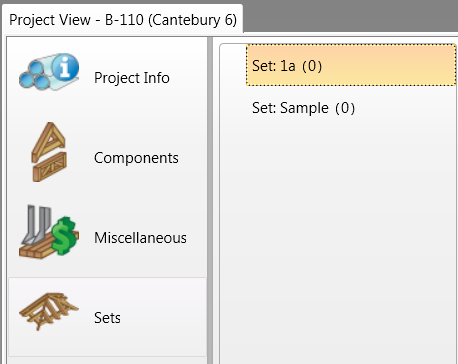
Task: Click the gray metal hanger in the Miscellaneous icon
Action: pos(37,223)
